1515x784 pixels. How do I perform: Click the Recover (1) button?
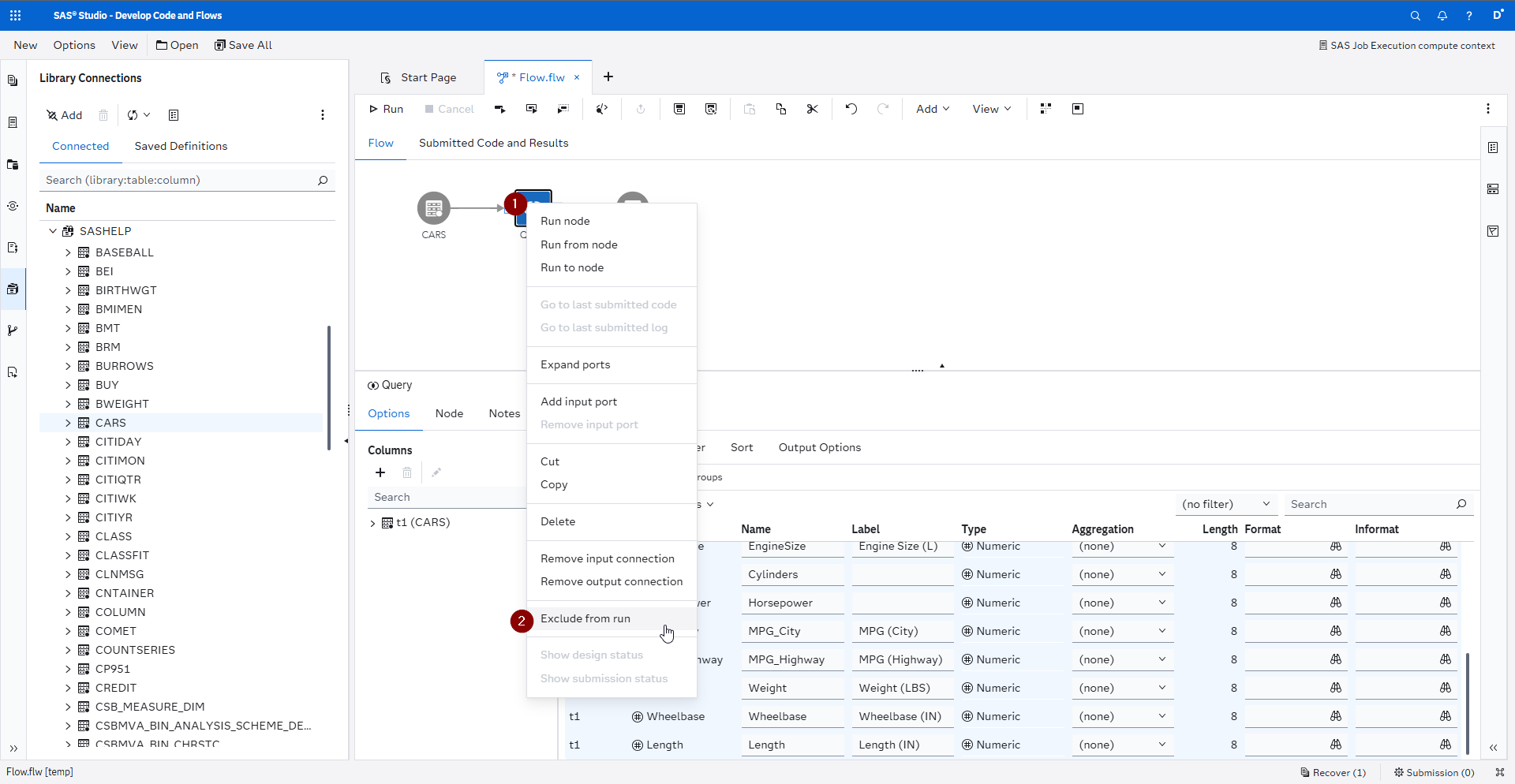(x=1333, y=772)
